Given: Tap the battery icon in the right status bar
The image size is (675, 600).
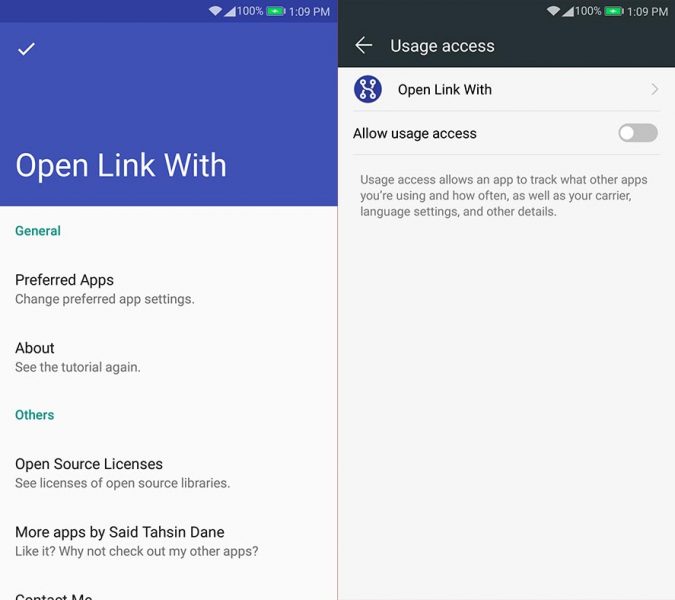Looking at the screenshot, I should click(x=614, y=11).
